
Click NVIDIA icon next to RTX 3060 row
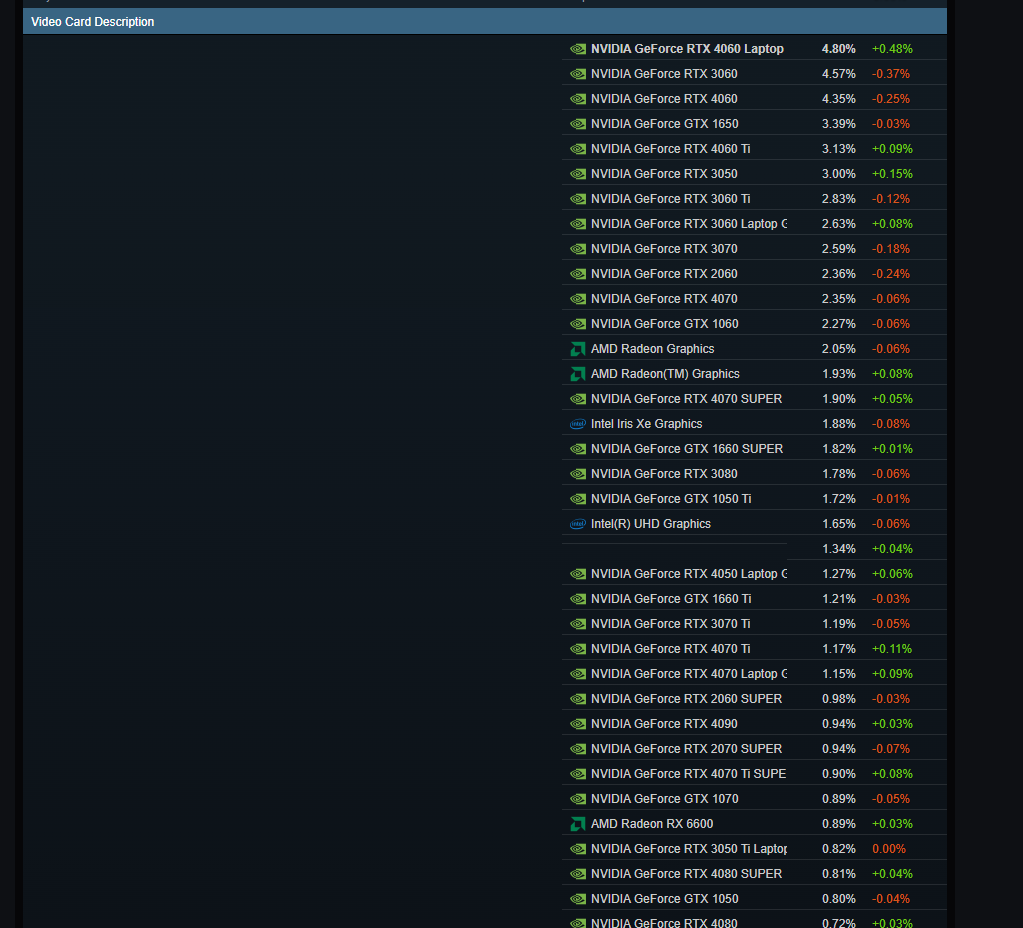click(x=578, y=74)
